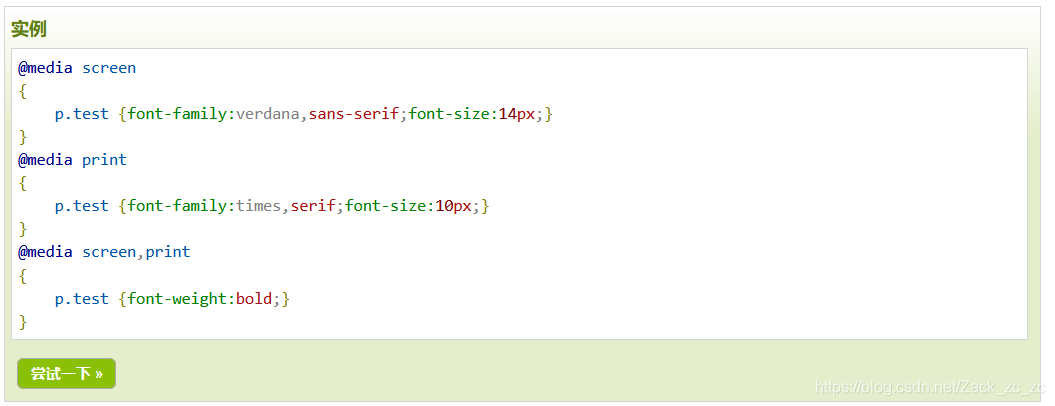Click the final closing brace in code

[x=23, y=322]
